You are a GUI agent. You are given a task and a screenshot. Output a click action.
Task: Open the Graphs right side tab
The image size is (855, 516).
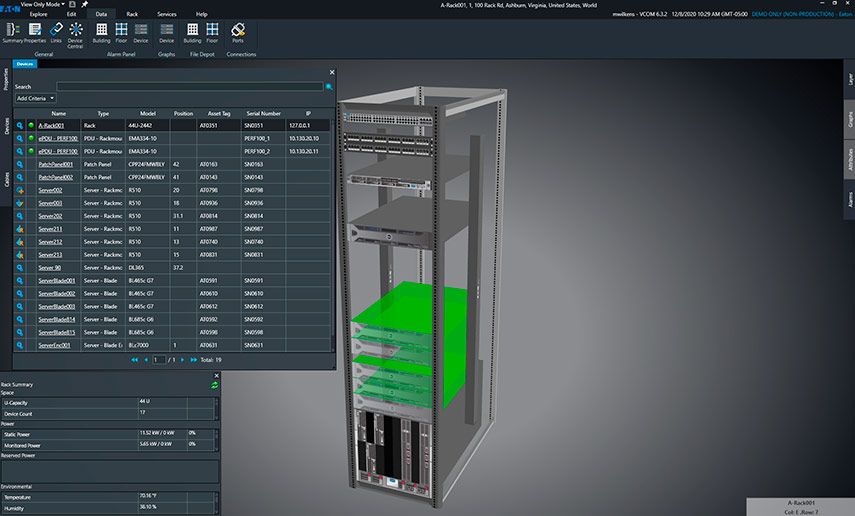[850, 119]
